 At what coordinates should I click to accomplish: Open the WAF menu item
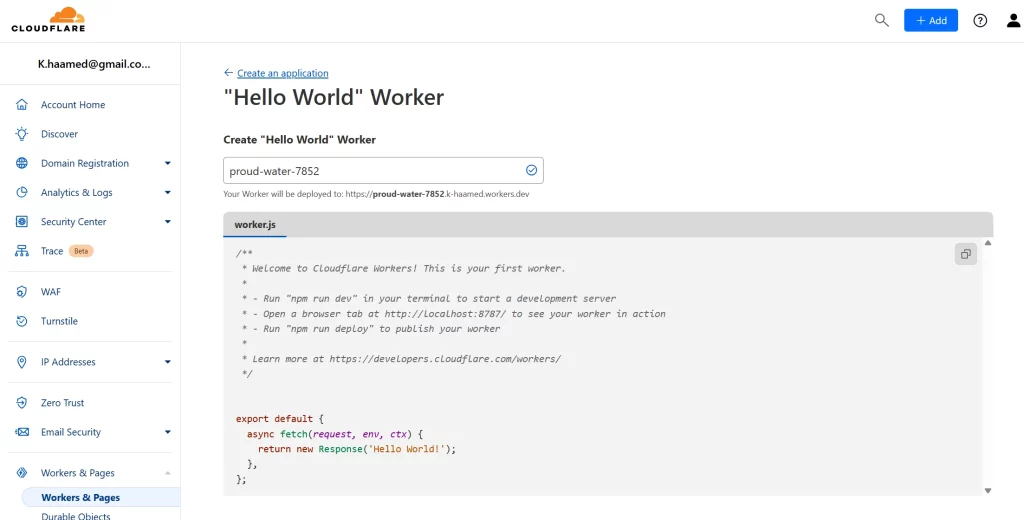click(x=50, y=292)
